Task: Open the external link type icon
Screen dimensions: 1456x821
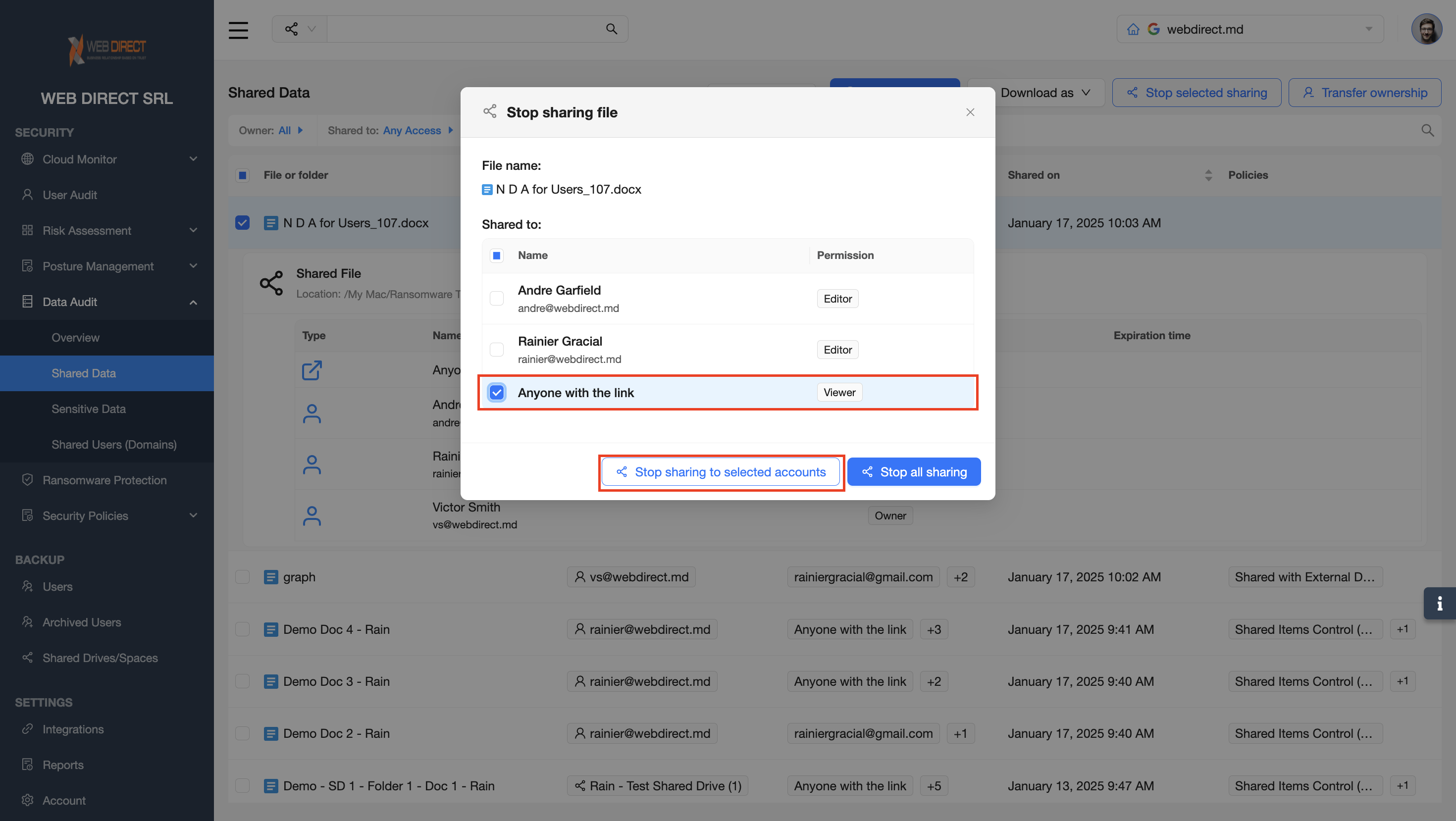Action: [312, 370]
